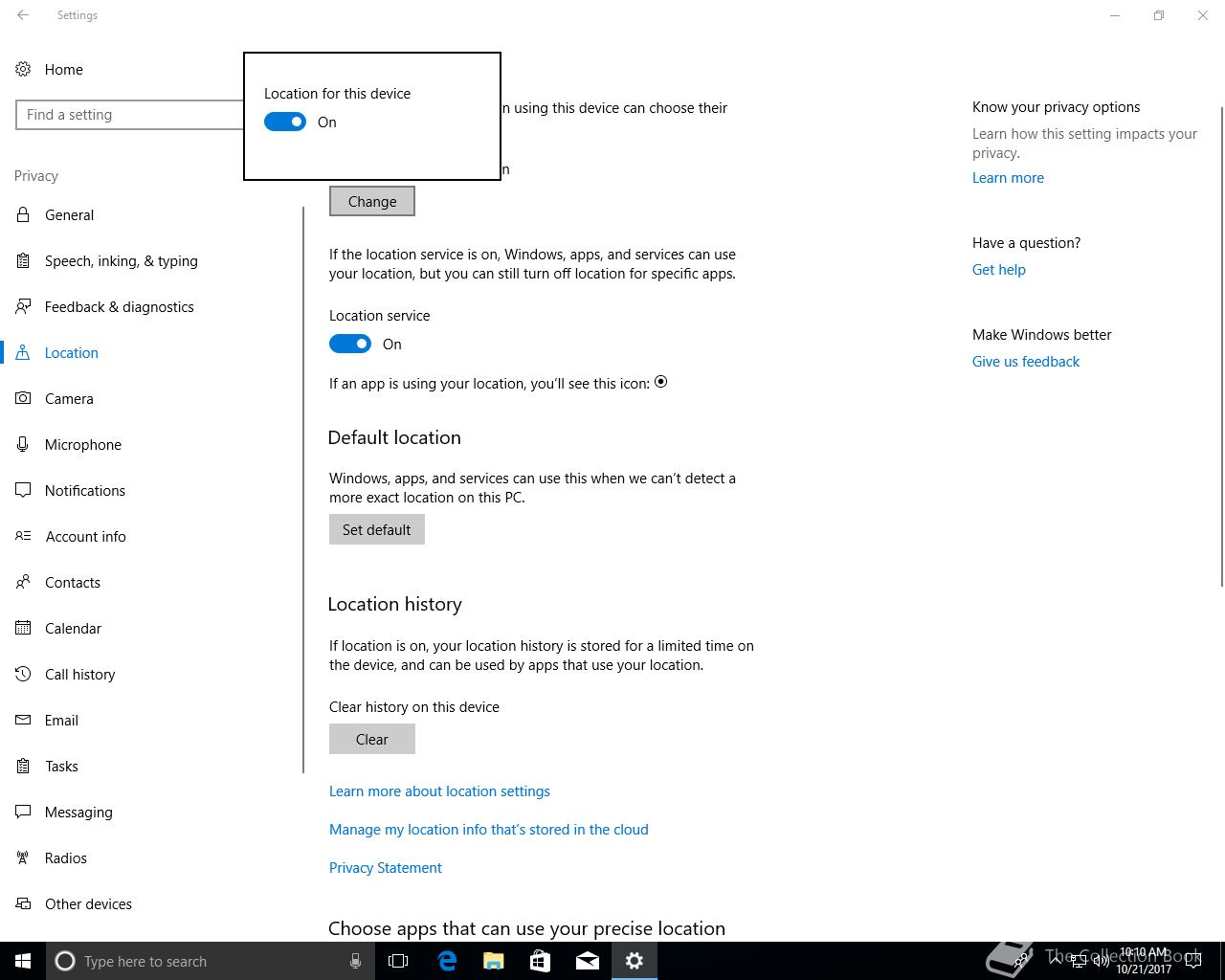Click the Cortana microphone icon in search box
This screenshot has height=980, width=1225.
click(355, 961)
